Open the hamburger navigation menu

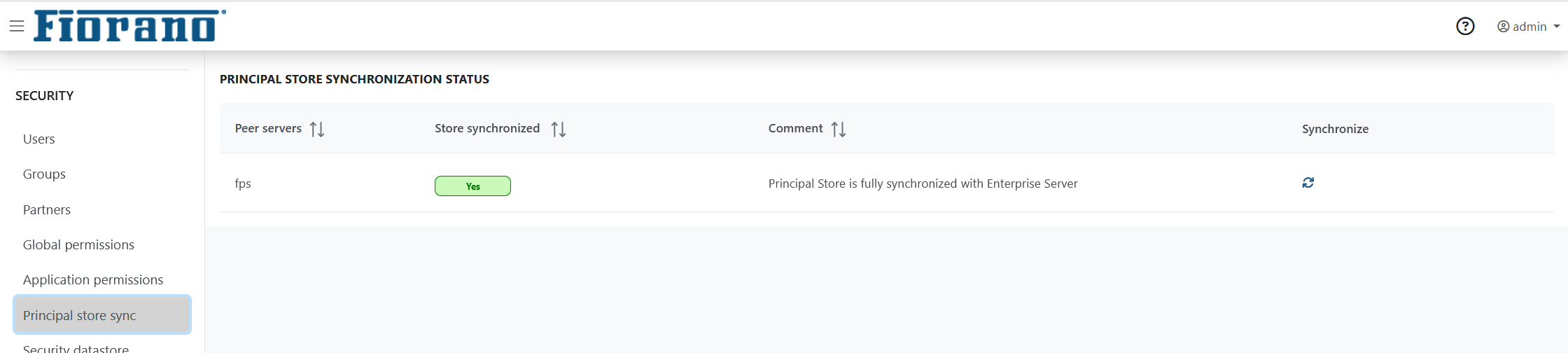[17, 27]
